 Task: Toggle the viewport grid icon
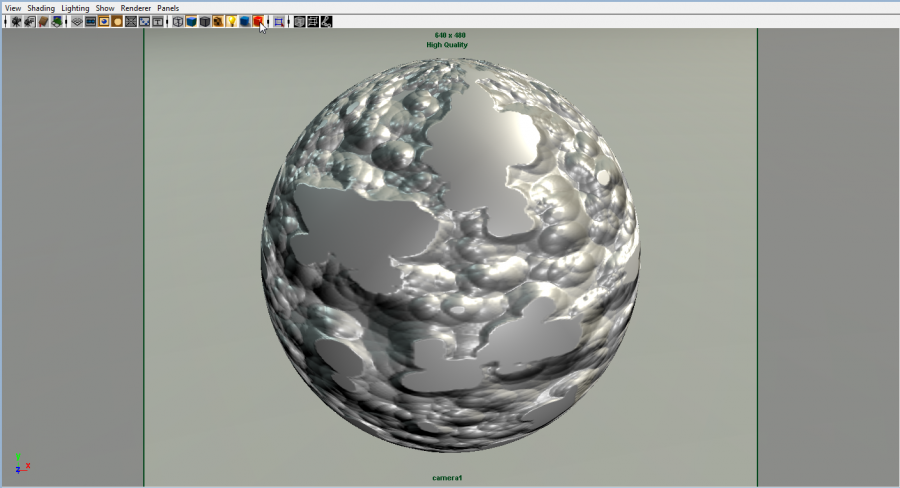tap(77, 21)
